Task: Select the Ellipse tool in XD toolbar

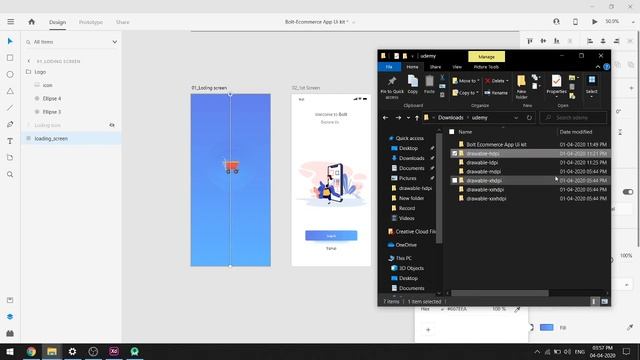Action: [10, 75]
